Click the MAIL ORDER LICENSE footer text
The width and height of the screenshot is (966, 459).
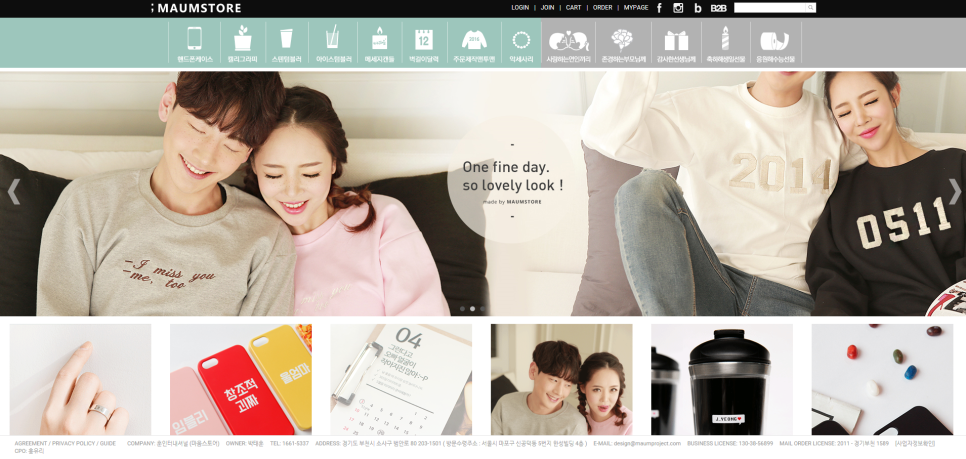point(834,444)
